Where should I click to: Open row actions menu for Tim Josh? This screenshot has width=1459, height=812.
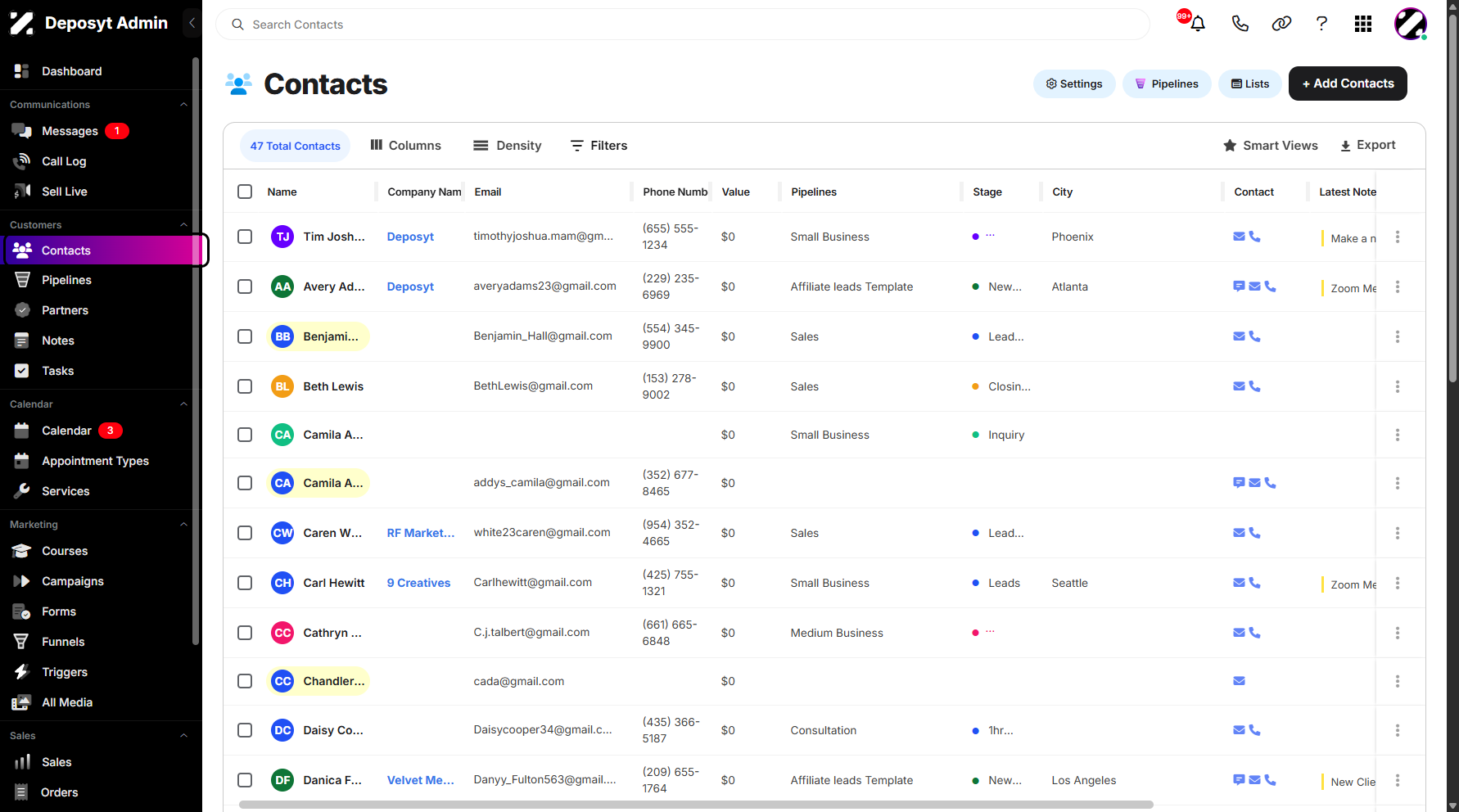click(x=1398, y=237)
